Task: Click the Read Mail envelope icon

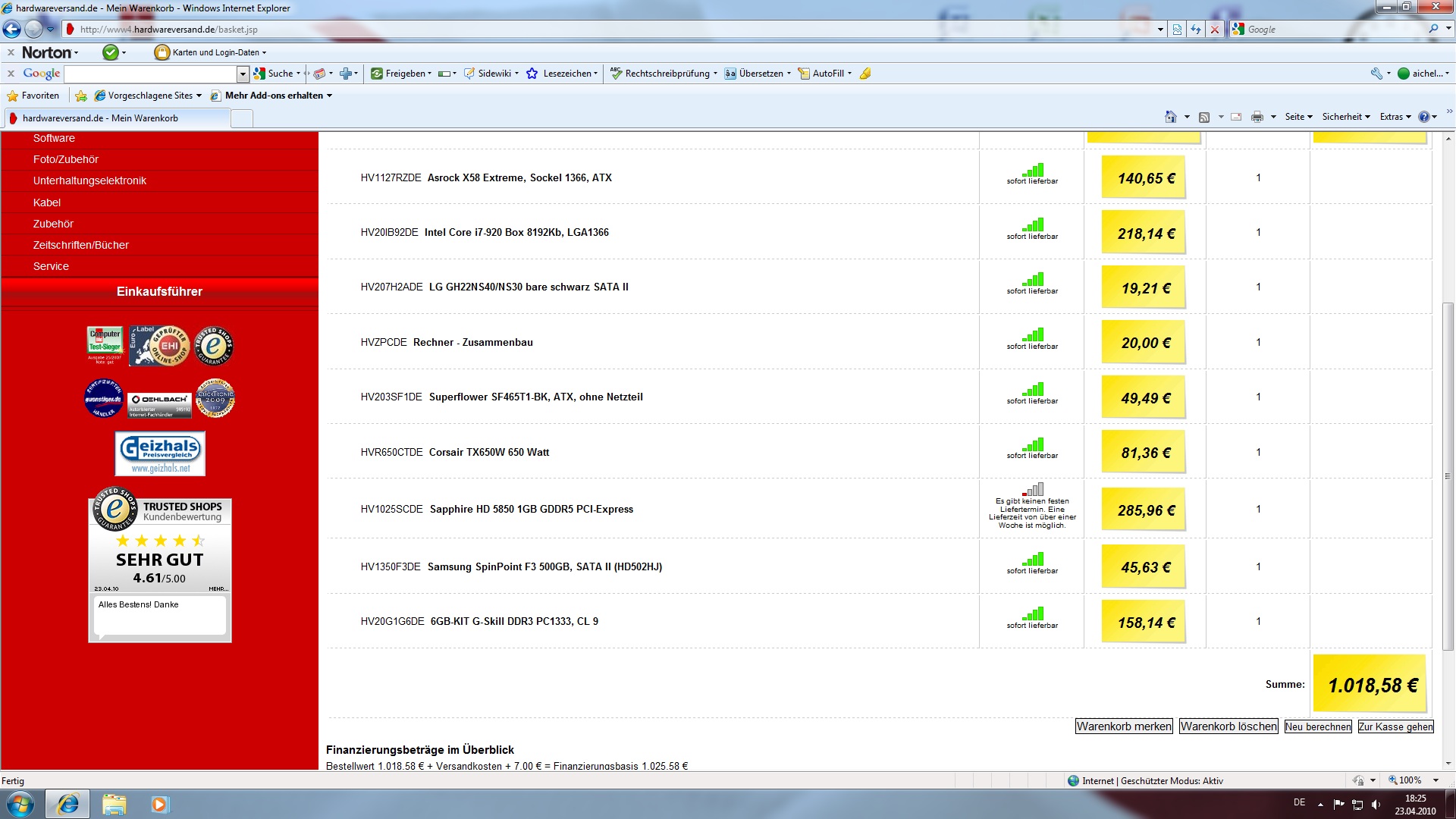Action: (1236, 117)
